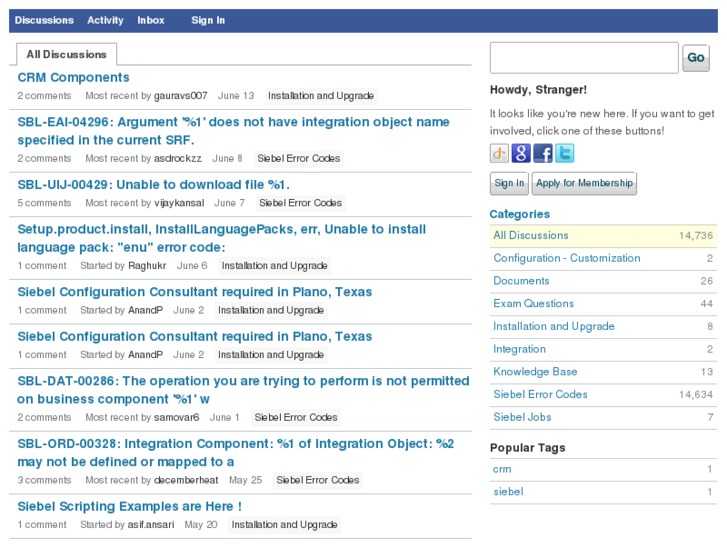Focus the search text field

pos(584,58)
